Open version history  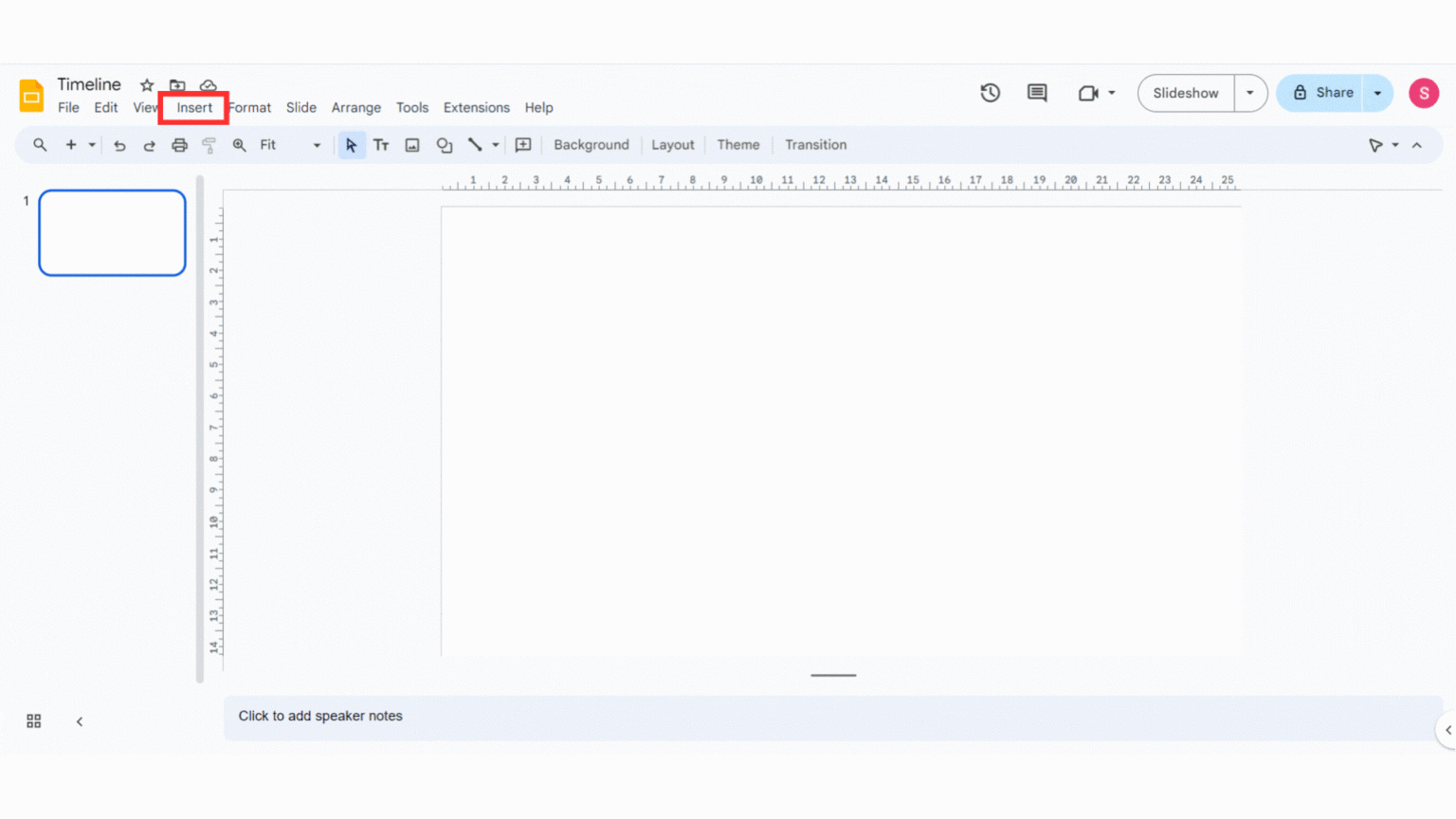pyautogui.click(x=990, y=93)
